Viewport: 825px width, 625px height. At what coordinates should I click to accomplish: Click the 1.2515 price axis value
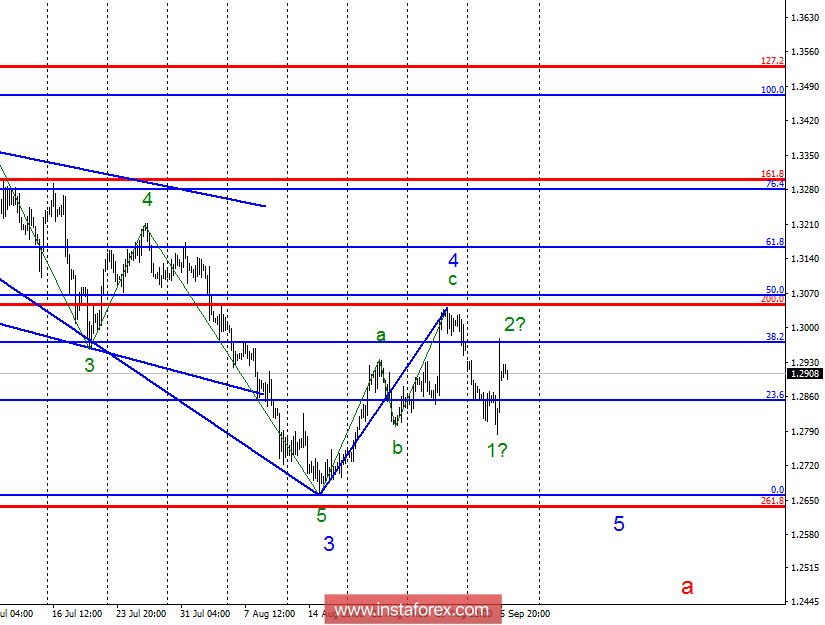click(x=805, y=568)
